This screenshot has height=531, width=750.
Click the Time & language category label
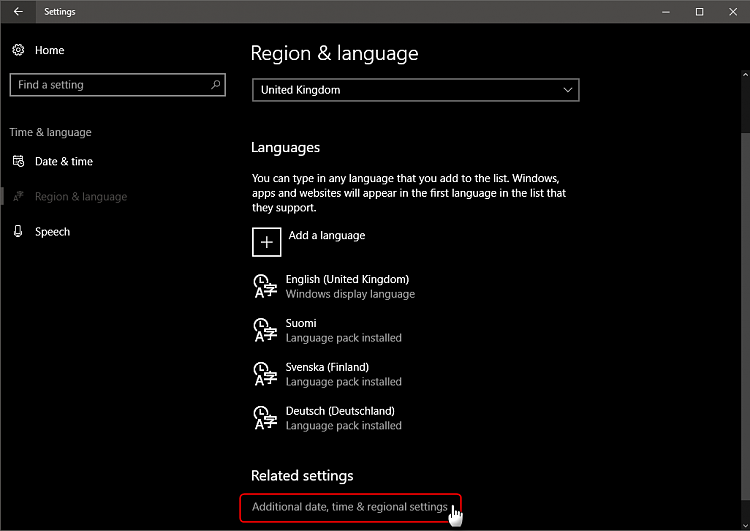click(x=50, y=133)
